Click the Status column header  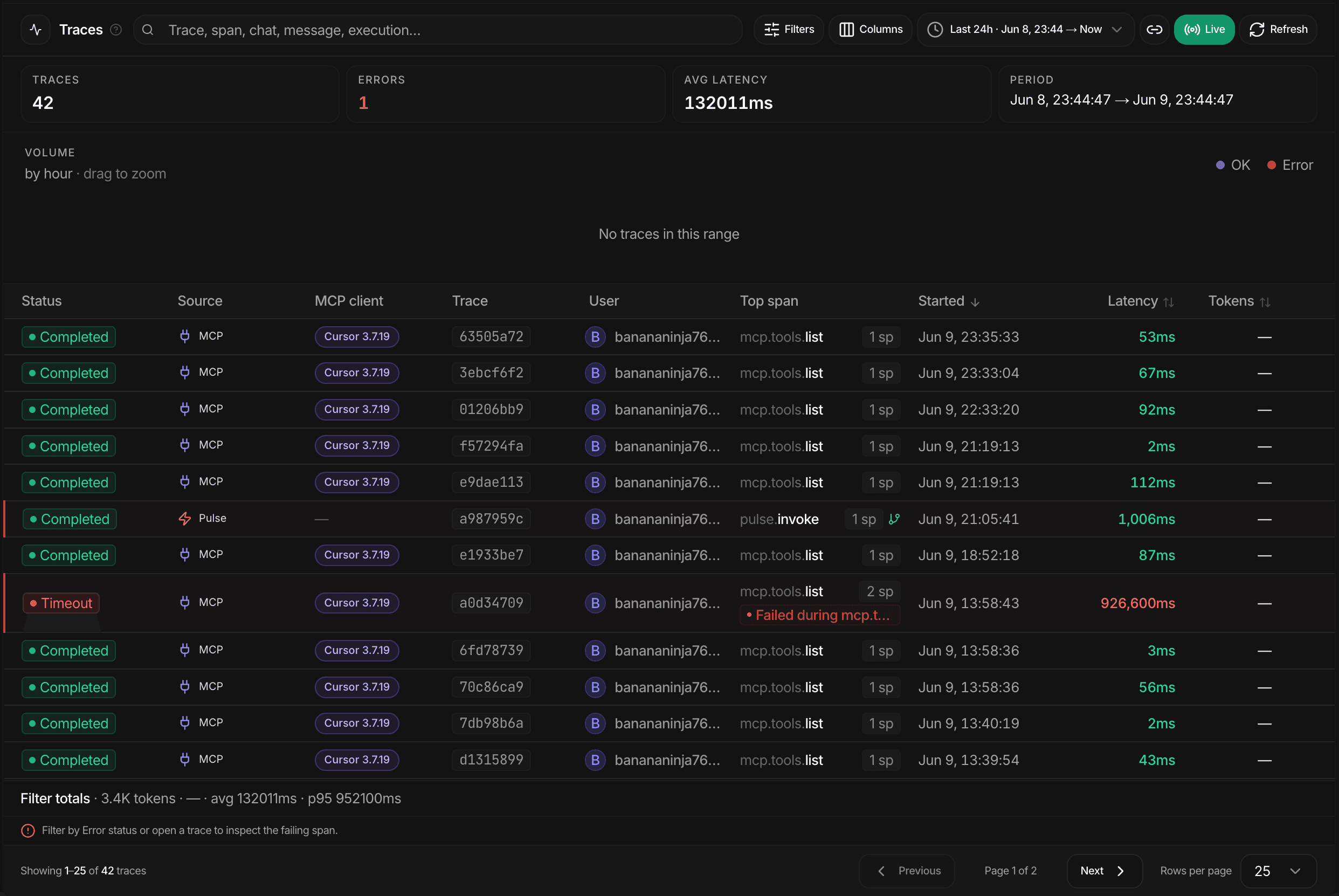point(42,301)
